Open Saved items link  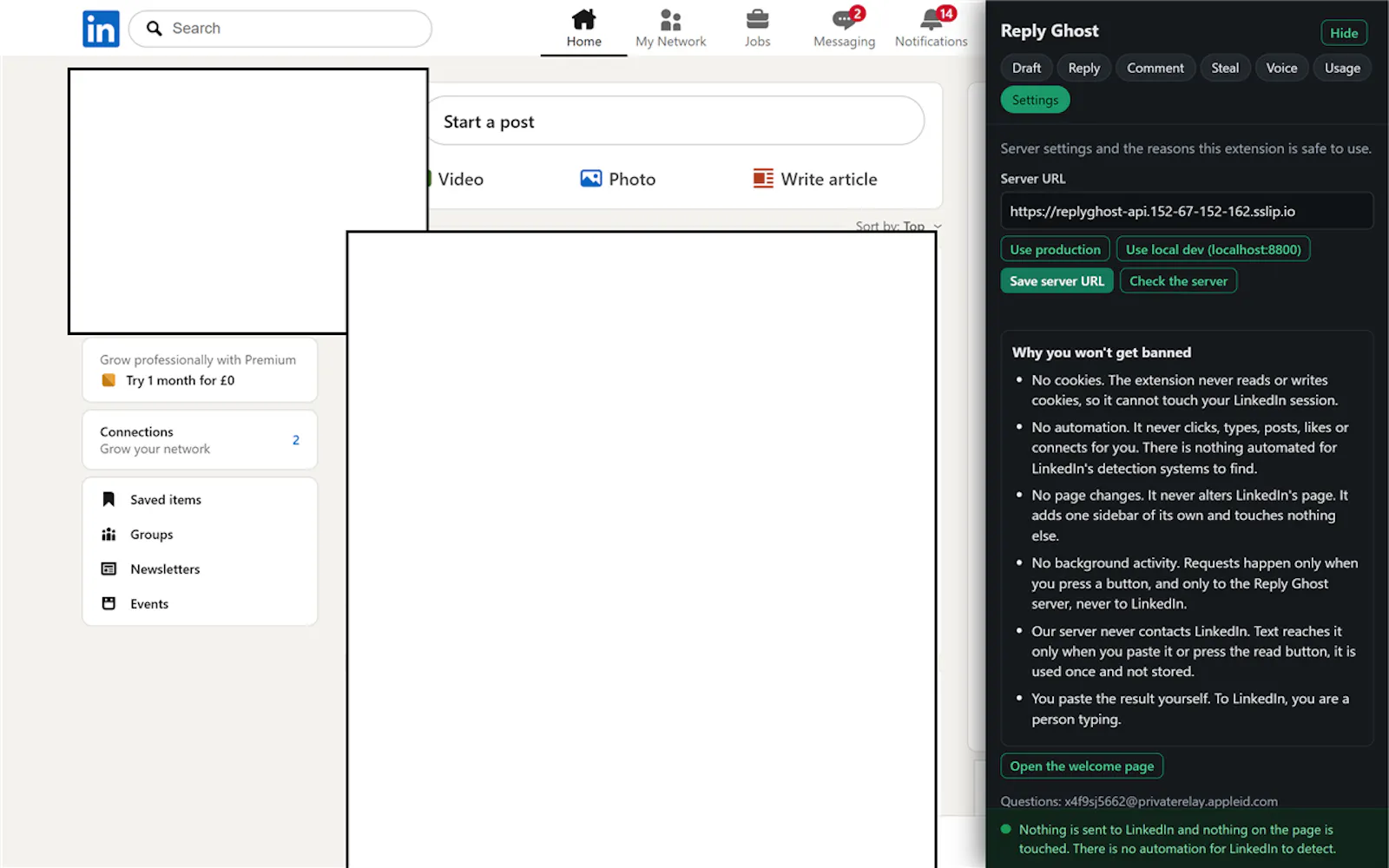coord(166,499)
